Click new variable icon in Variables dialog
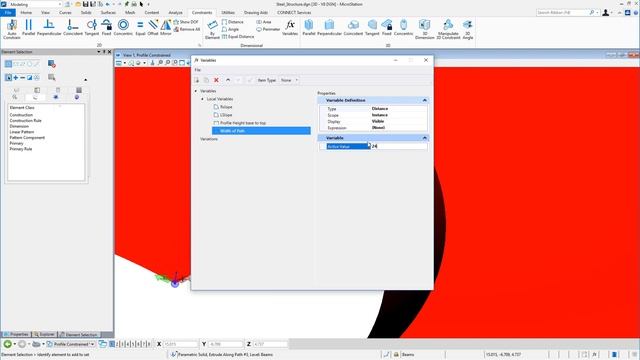This screenshot has width=640, height=360. click(x=197, y=80)
